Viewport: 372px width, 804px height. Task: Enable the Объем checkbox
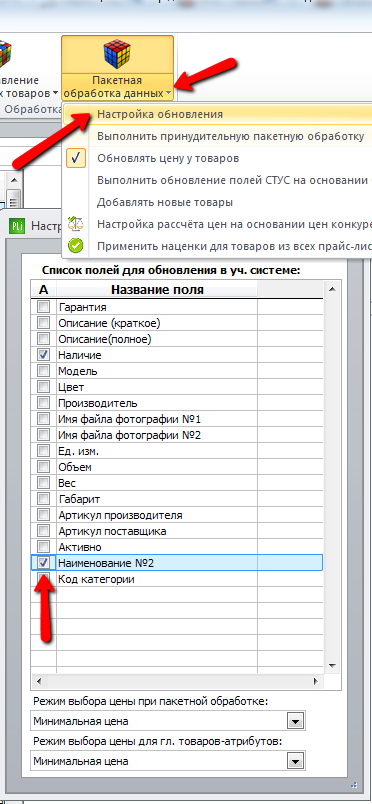tap(44, 467)
